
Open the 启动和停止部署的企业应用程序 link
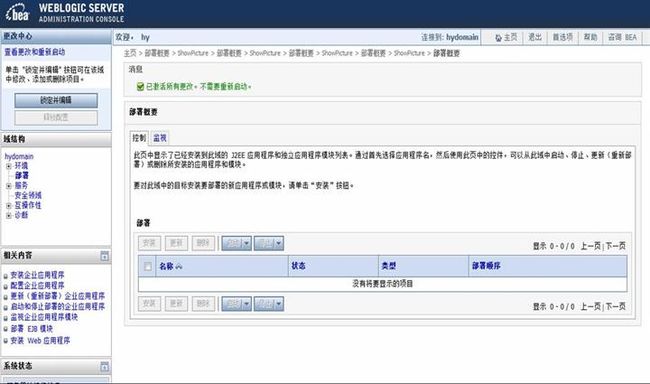click(x=58, y=307)
